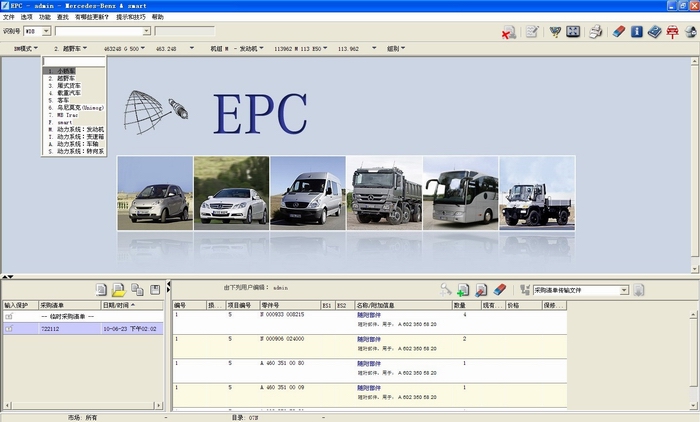This screenshot has height=422, width=700.
Task: Click the export icon right of transfer dropdown
Action: coord(638,290)
